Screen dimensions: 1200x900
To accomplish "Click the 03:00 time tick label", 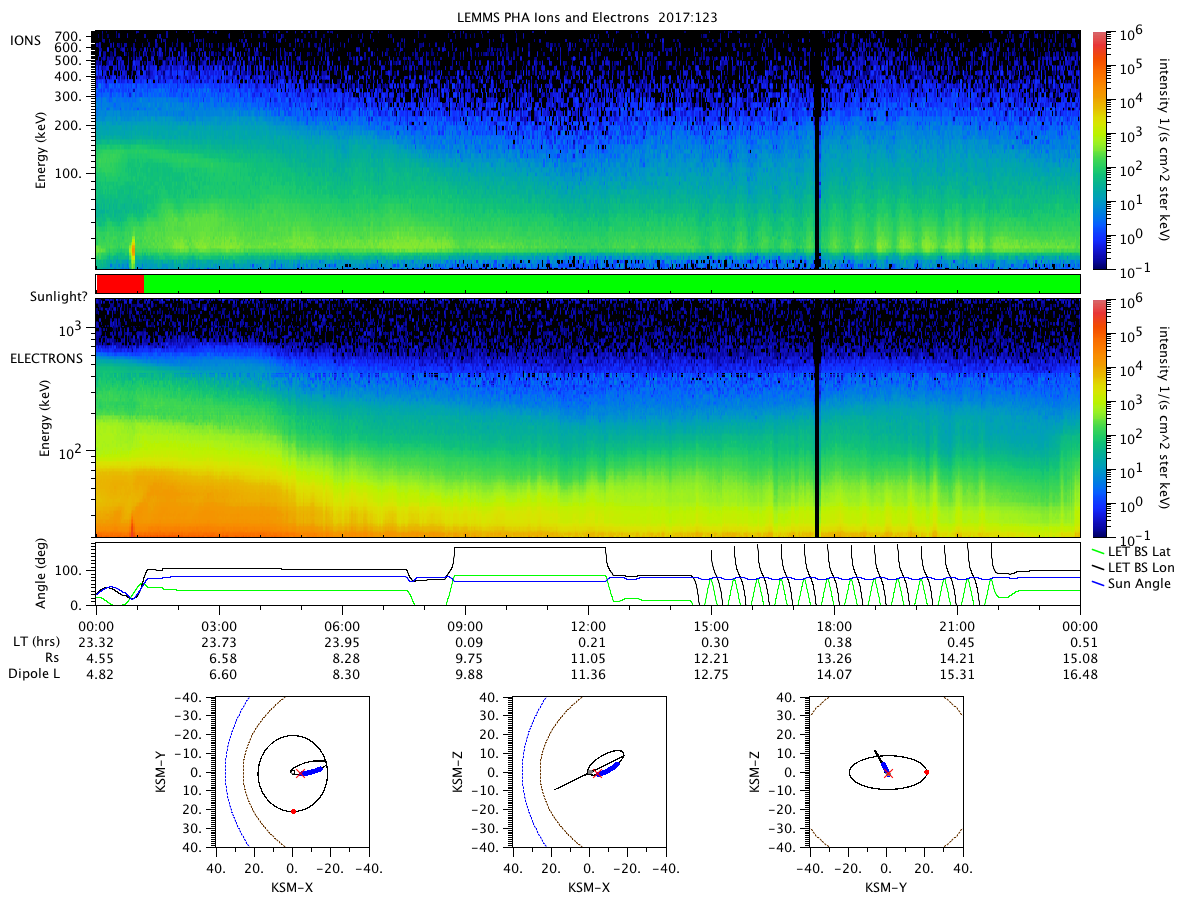I will [219, 625].
